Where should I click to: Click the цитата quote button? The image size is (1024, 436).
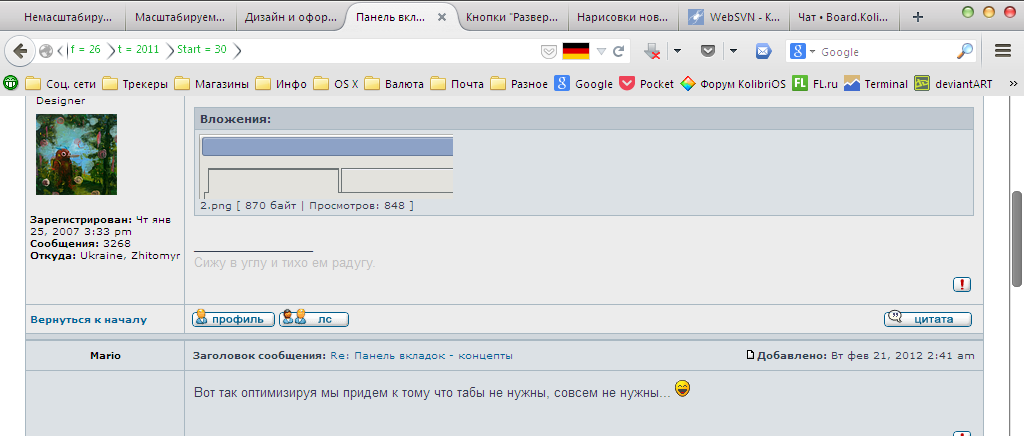click(x=928, y=319)
